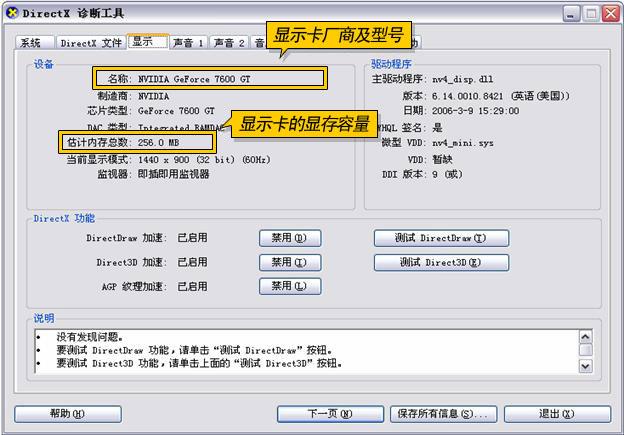Viewport: 624px width, 435px height.
Task: Minimize the DirectX diagnostic window
Action: 571,14
